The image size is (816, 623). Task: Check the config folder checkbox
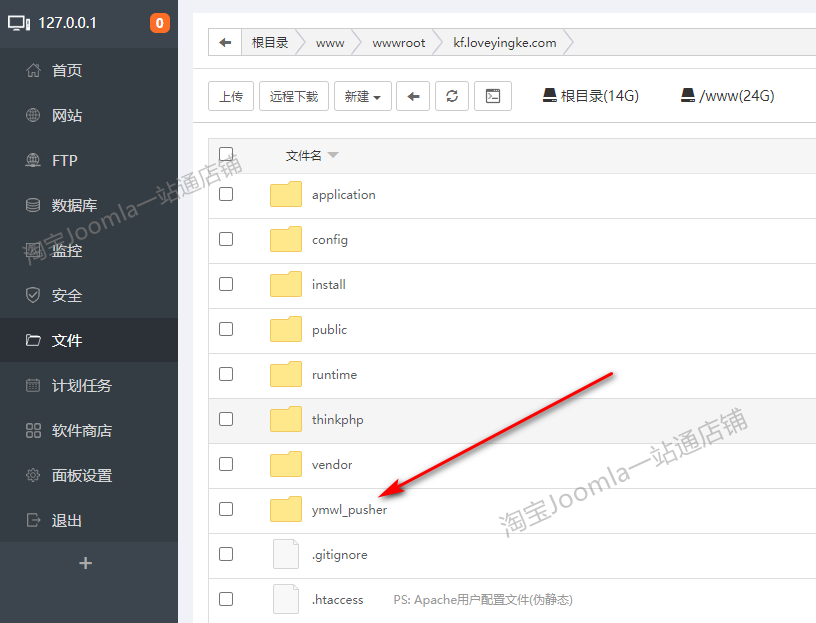[x=226, y=239]
